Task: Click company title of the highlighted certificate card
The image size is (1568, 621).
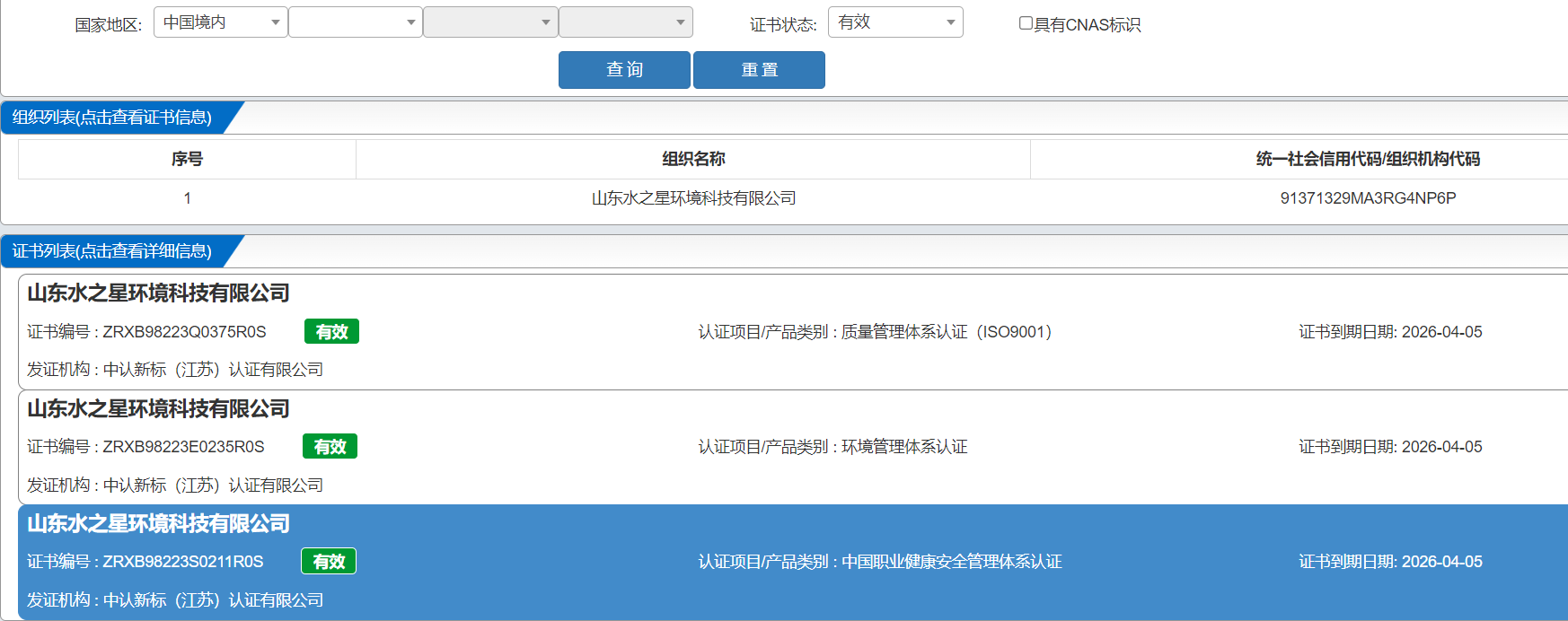Action: (x=158, y=524)
